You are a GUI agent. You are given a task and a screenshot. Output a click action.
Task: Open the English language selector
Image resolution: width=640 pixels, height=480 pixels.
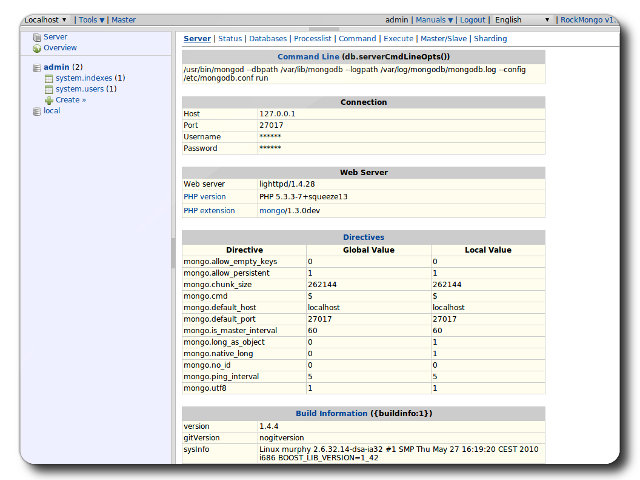[x=522, y=19]
